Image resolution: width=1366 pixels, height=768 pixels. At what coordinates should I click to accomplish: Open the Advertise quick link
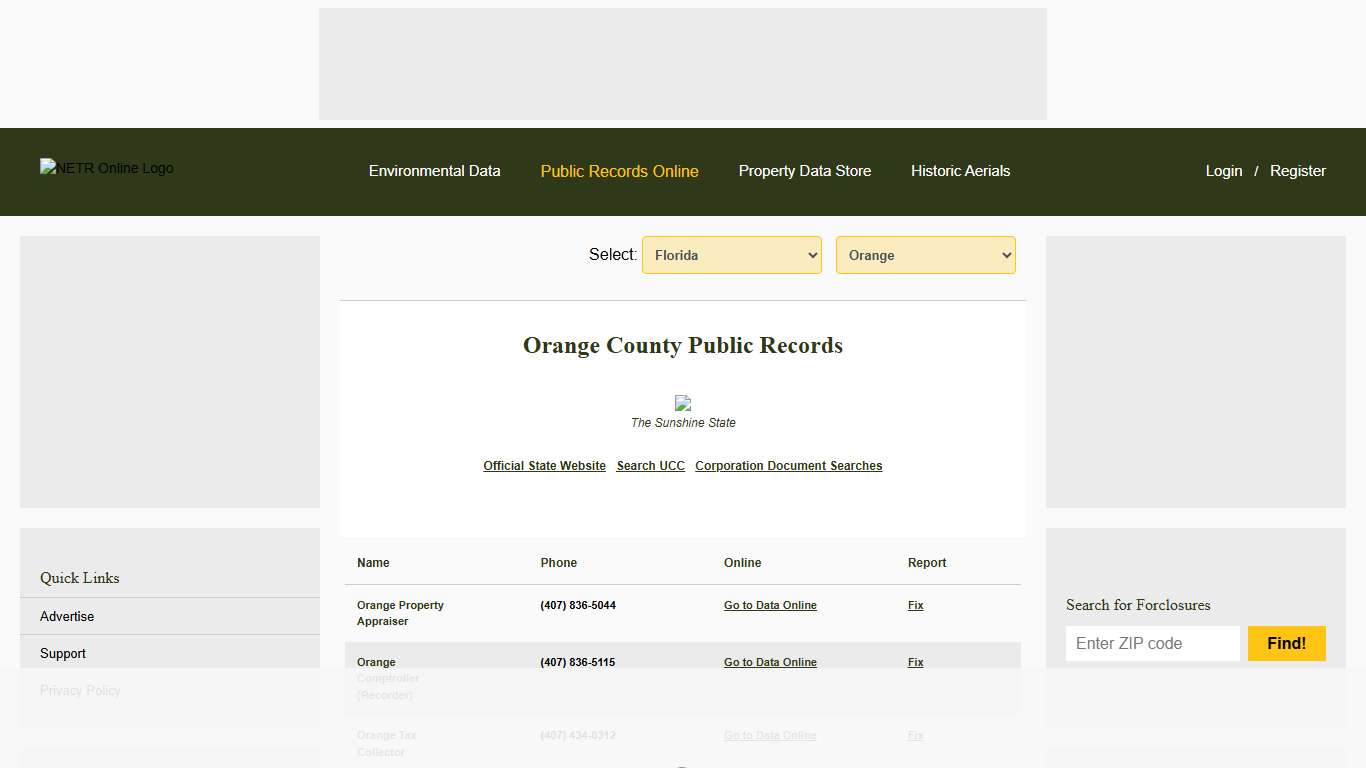pyautogui.click(x=67, y=616)
